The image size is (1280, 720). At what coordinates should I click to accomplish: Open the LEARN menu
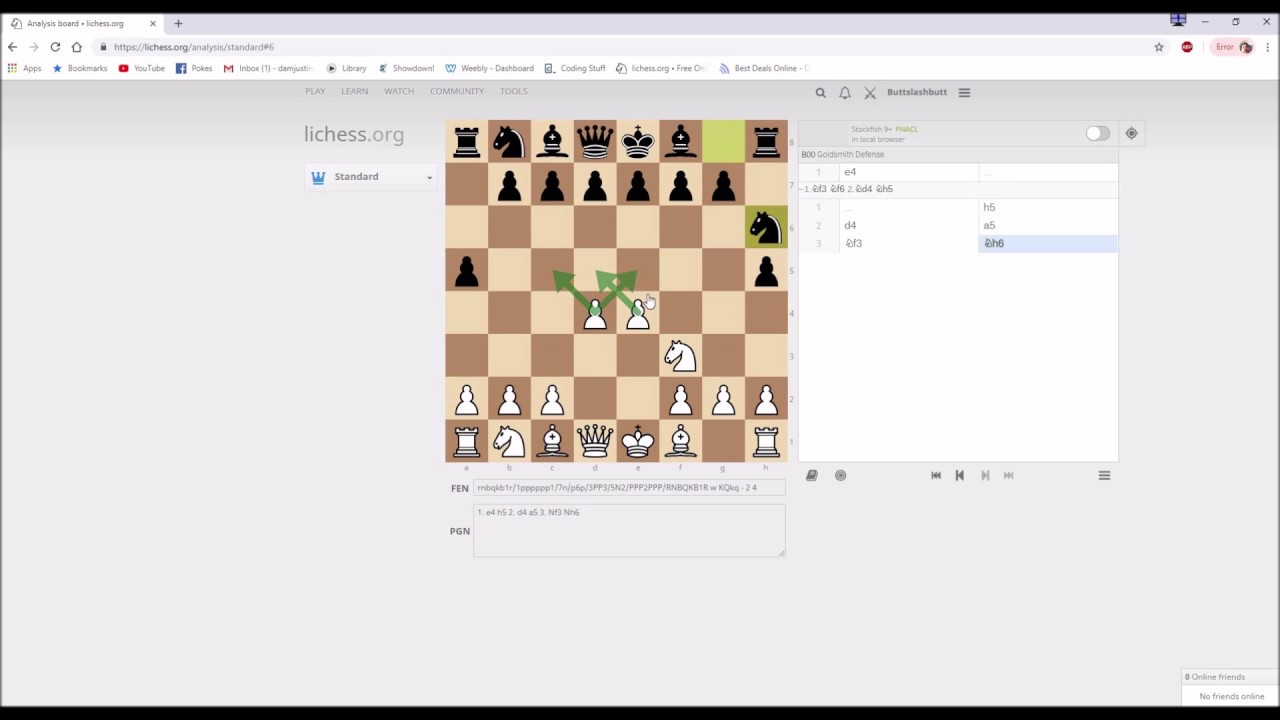[354, 91]
